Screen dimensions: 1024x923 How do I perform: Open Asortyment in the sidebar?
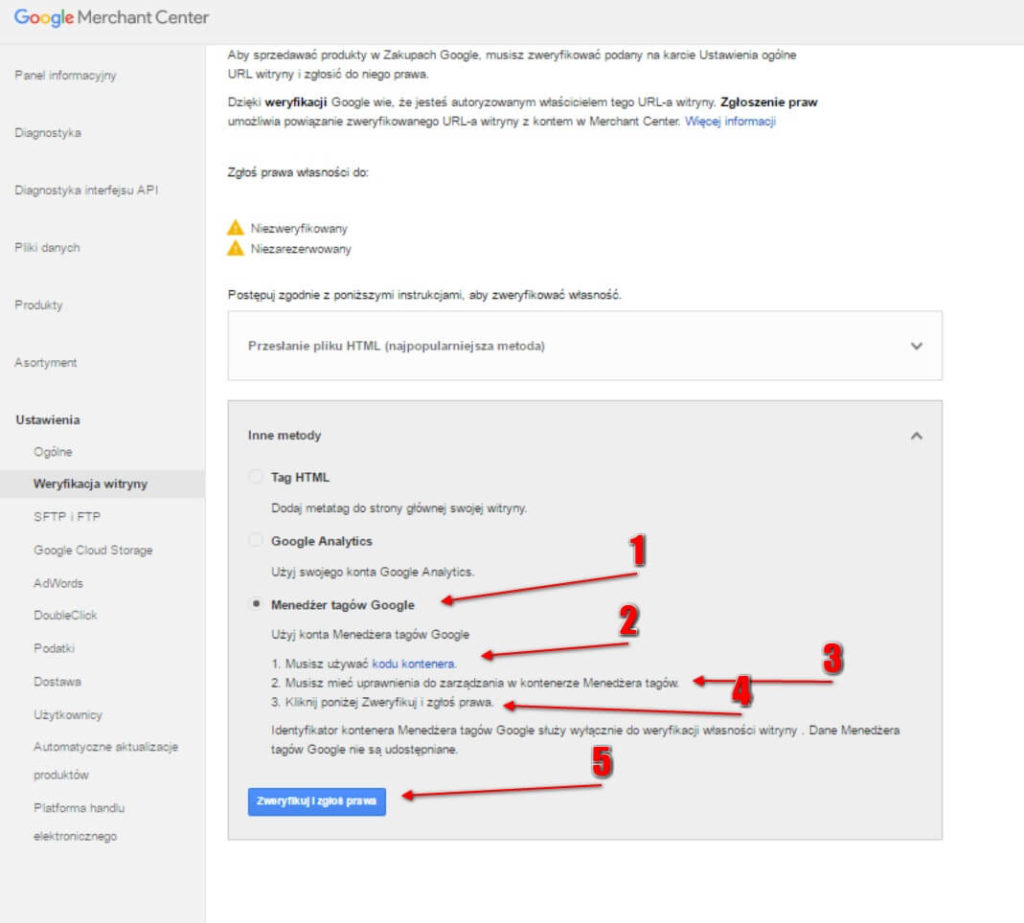46,363
